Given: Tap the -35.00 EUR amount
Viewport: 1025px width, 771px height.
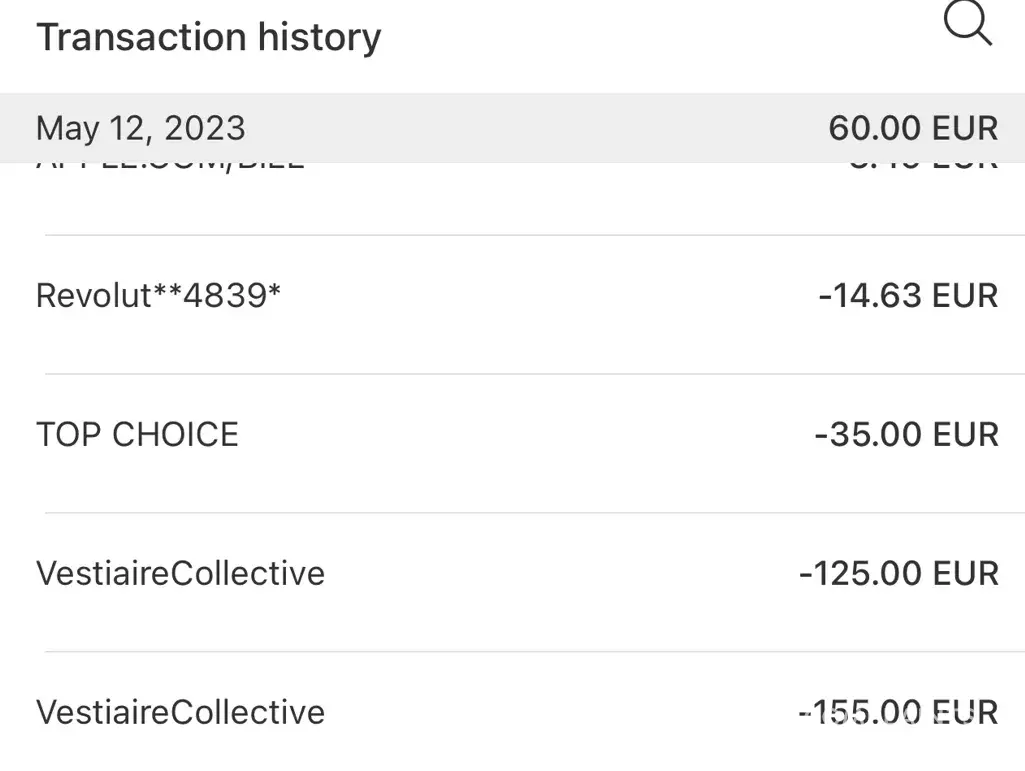Looking at the screenshot, I should click(905, 435).
